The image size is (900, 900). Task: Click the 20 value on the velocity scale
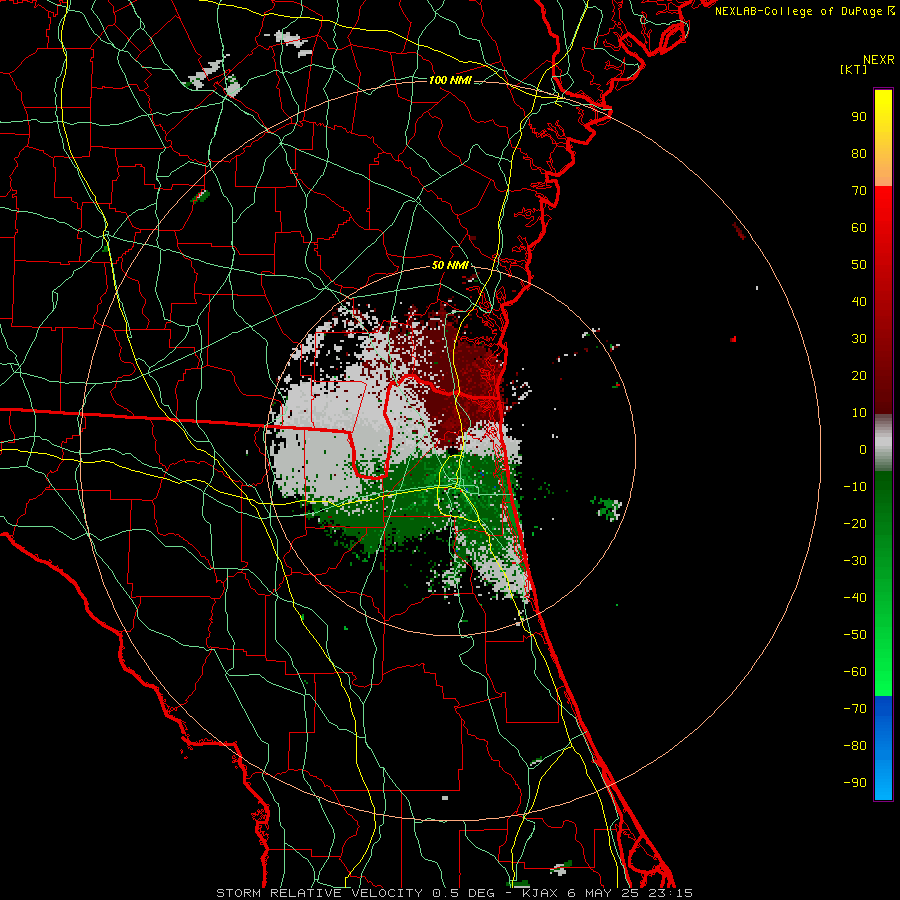(x=859, y=376)
